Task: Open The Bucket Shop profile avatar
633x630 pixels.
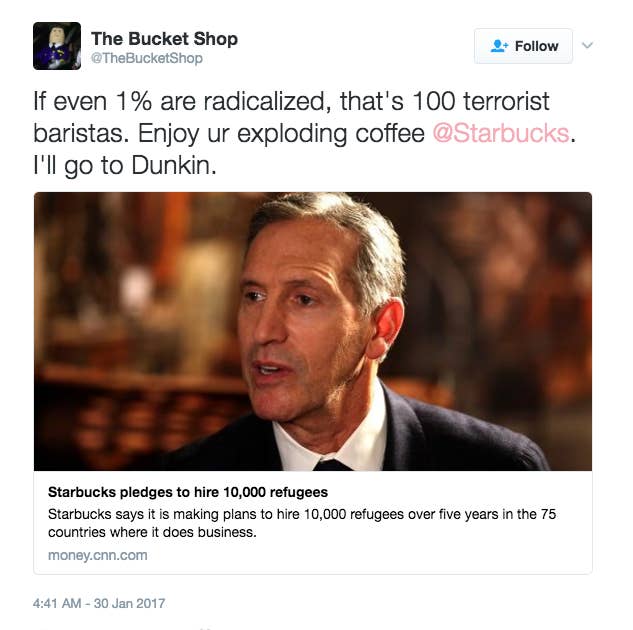Action: click(57, 46)
